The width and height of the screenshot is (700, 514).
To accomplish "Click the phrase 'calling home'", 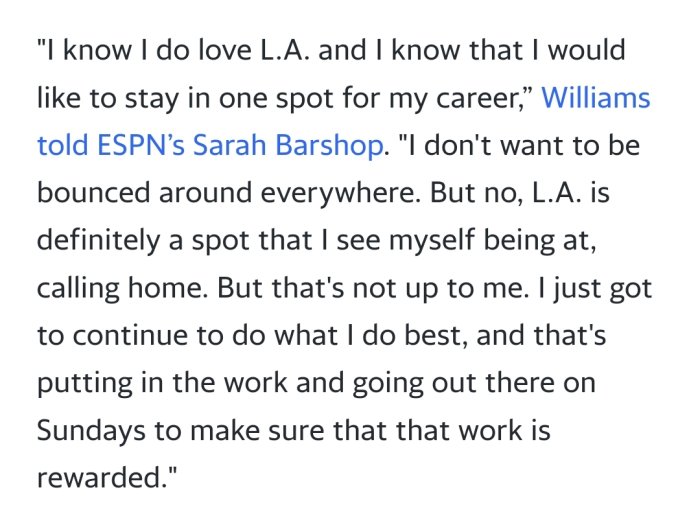I will point(118,288).
